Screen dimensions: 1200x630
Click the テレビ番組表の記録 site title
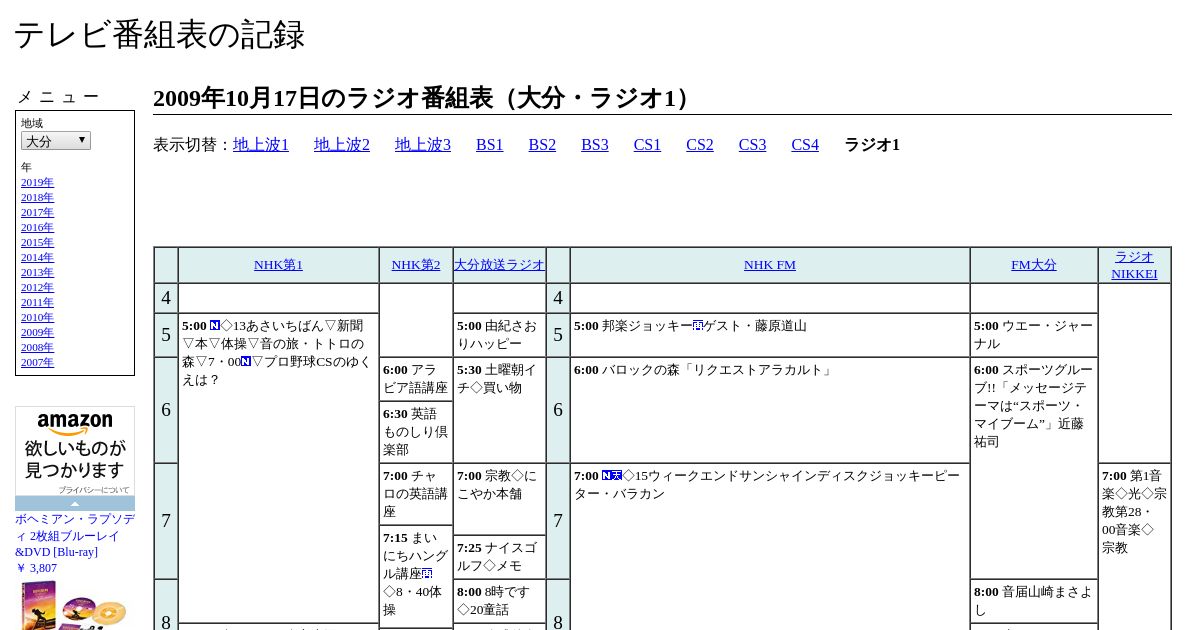(x=159, y=35)
